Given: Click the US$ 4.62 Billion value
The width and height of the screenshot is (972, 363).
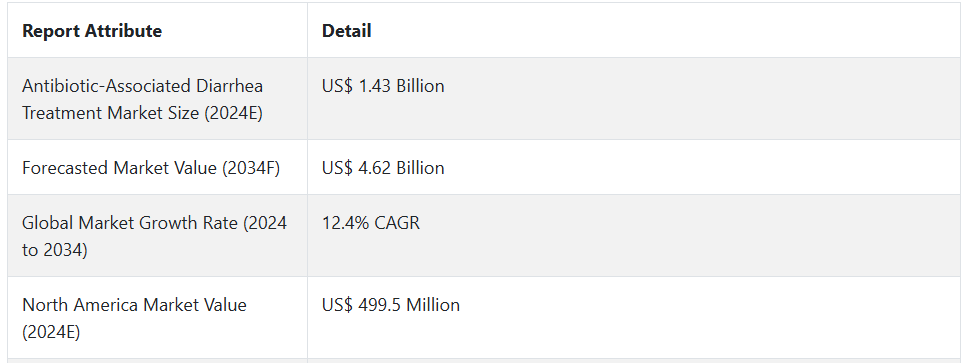Looking at the screenshot, I should click(x=383, y=168).
